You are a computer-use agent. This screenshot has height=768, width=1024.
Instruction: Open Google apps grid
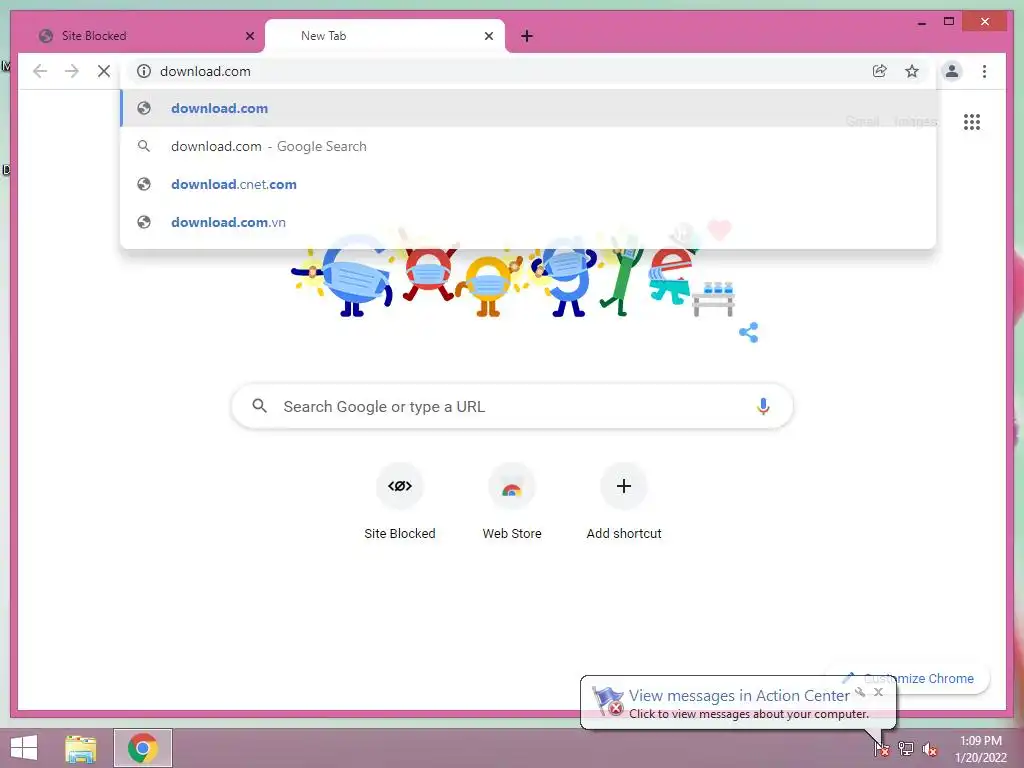(x=972, y=122)
